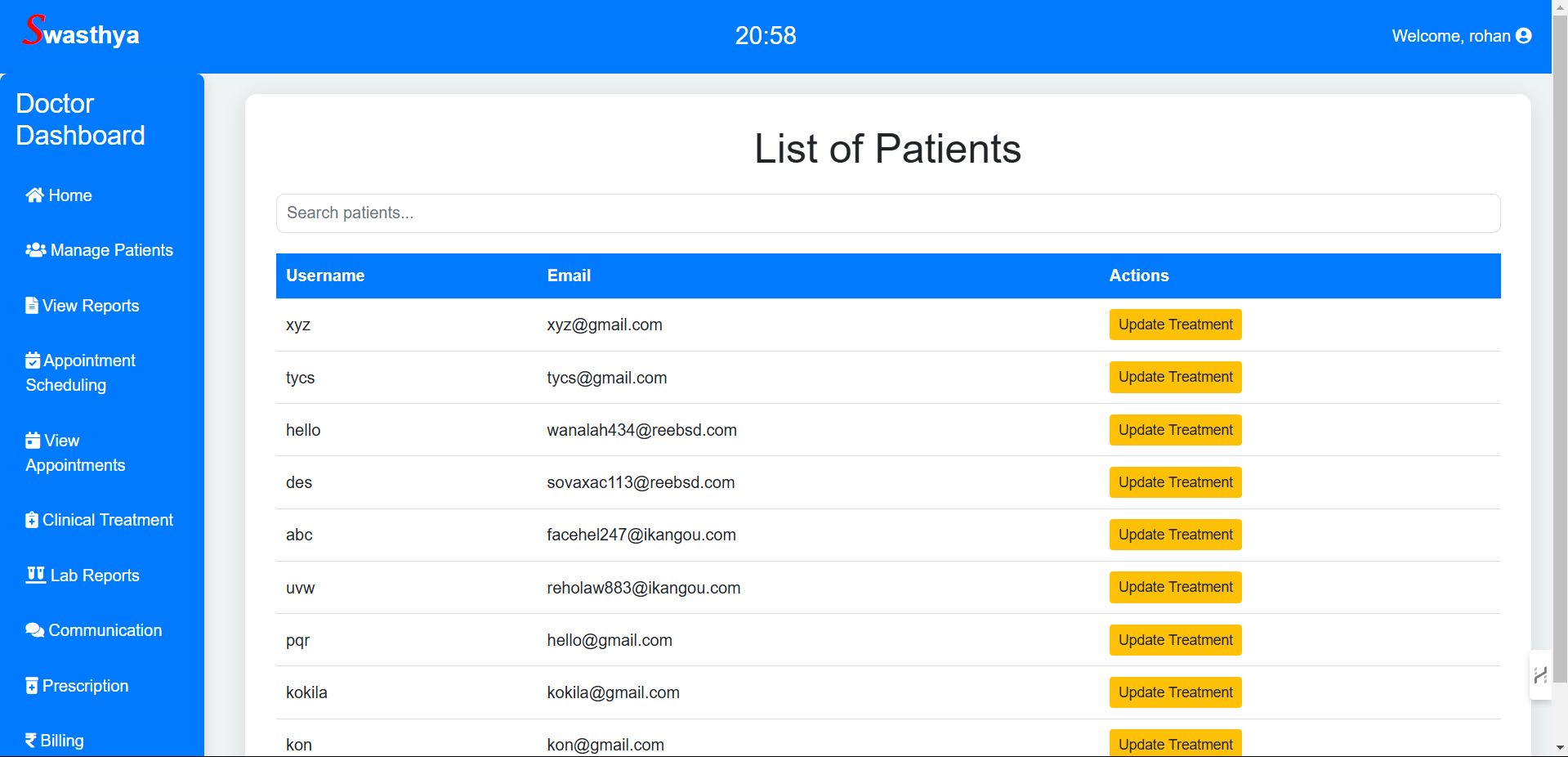Select the Prescription medical icon
The width and height of the screenshot is (1568, 757).
(x=33, y=684)
